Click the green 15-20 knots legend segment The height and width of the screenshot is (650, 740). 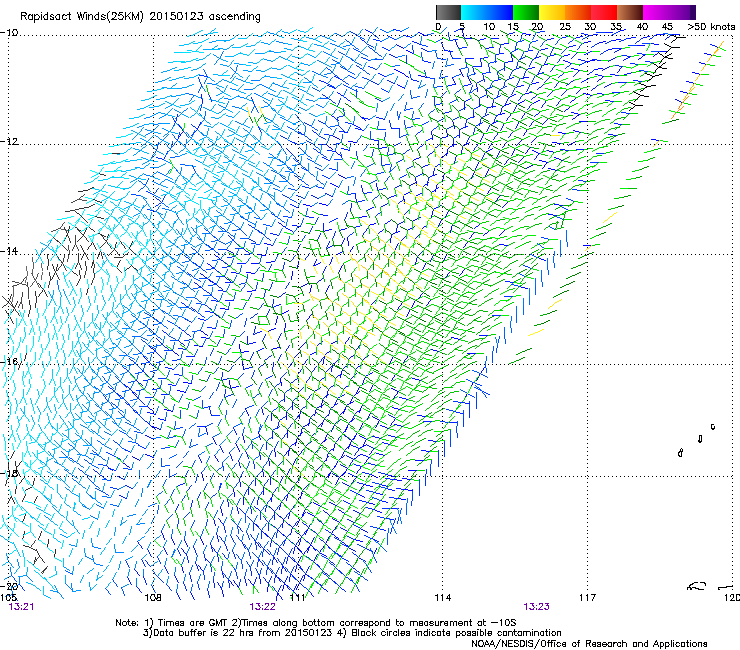point(526,12)
